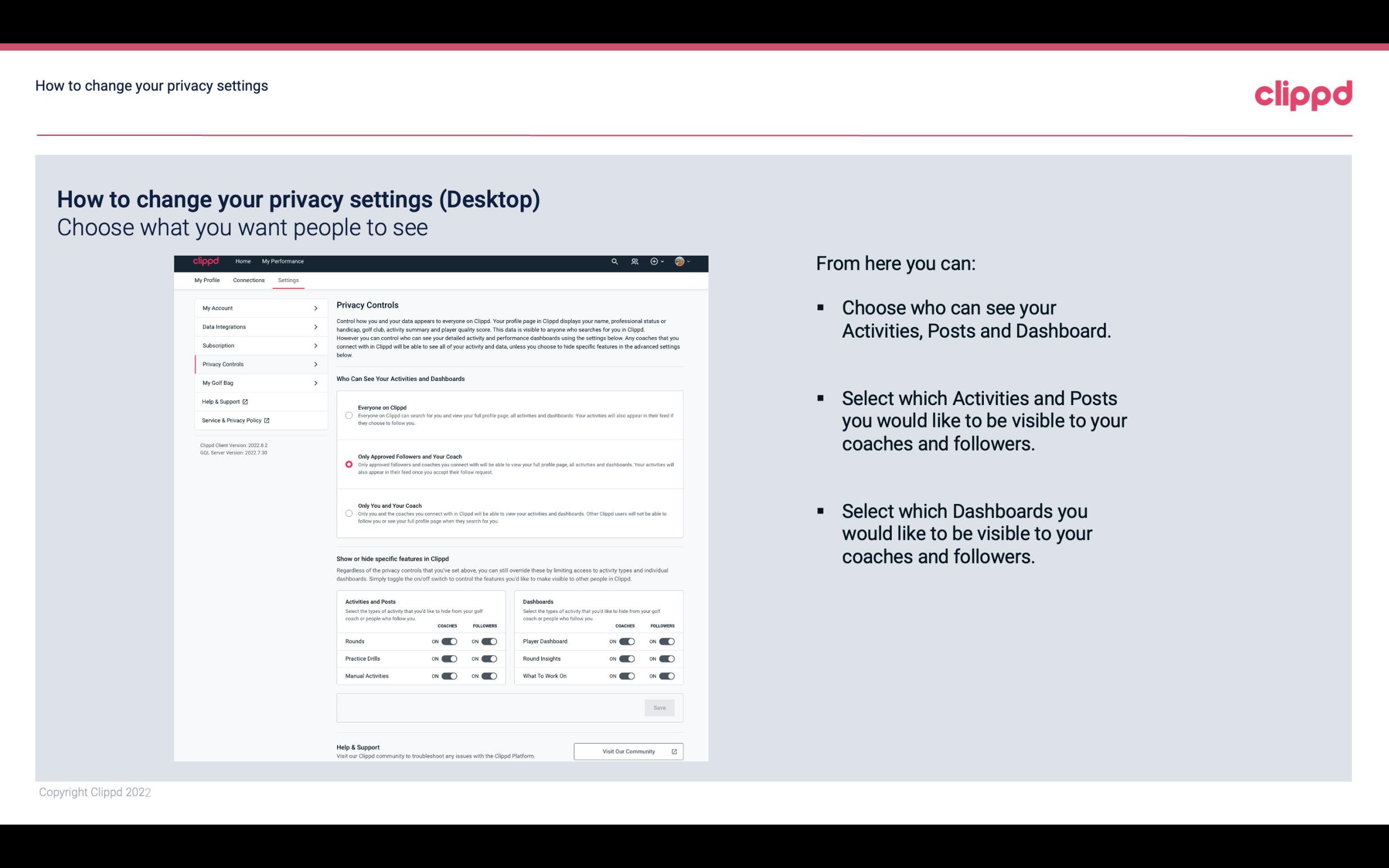Click the Settings tab in navigation

288,280
